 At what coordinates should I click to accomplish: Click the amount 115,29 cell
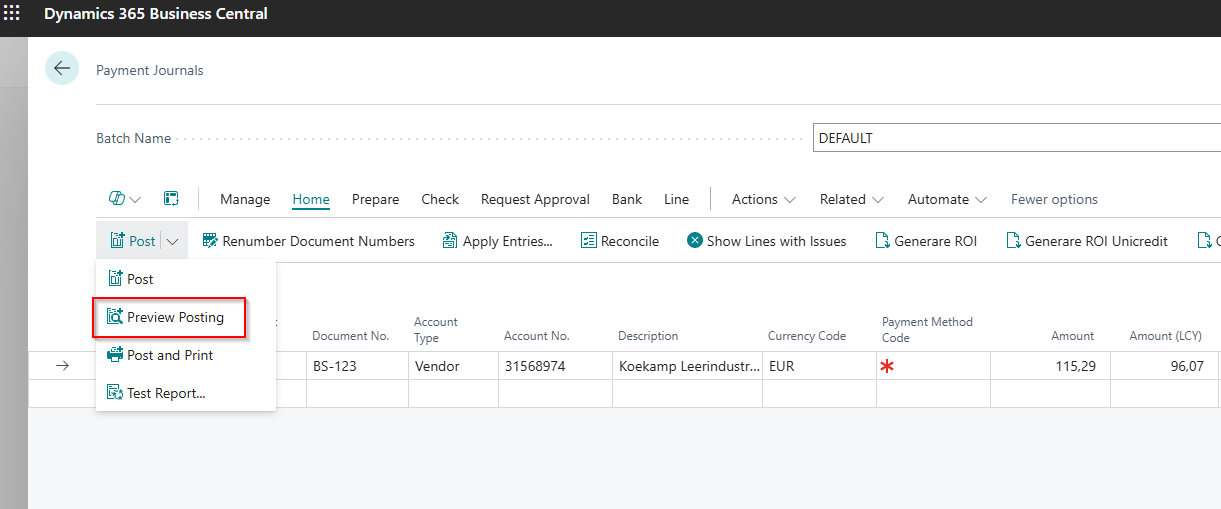(x=1050, y=366)
